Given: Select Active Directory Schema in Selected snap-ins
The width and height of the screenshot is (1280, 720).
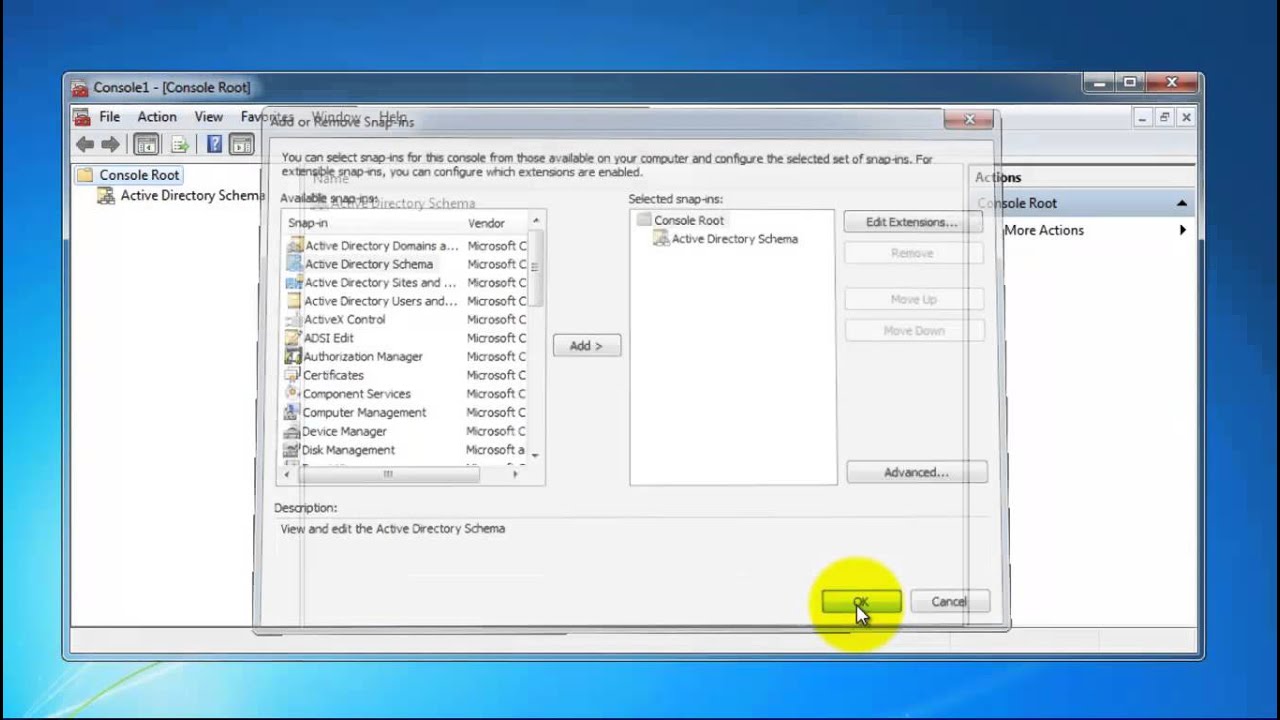Looking at the screenshot, I should coord(735,239).
